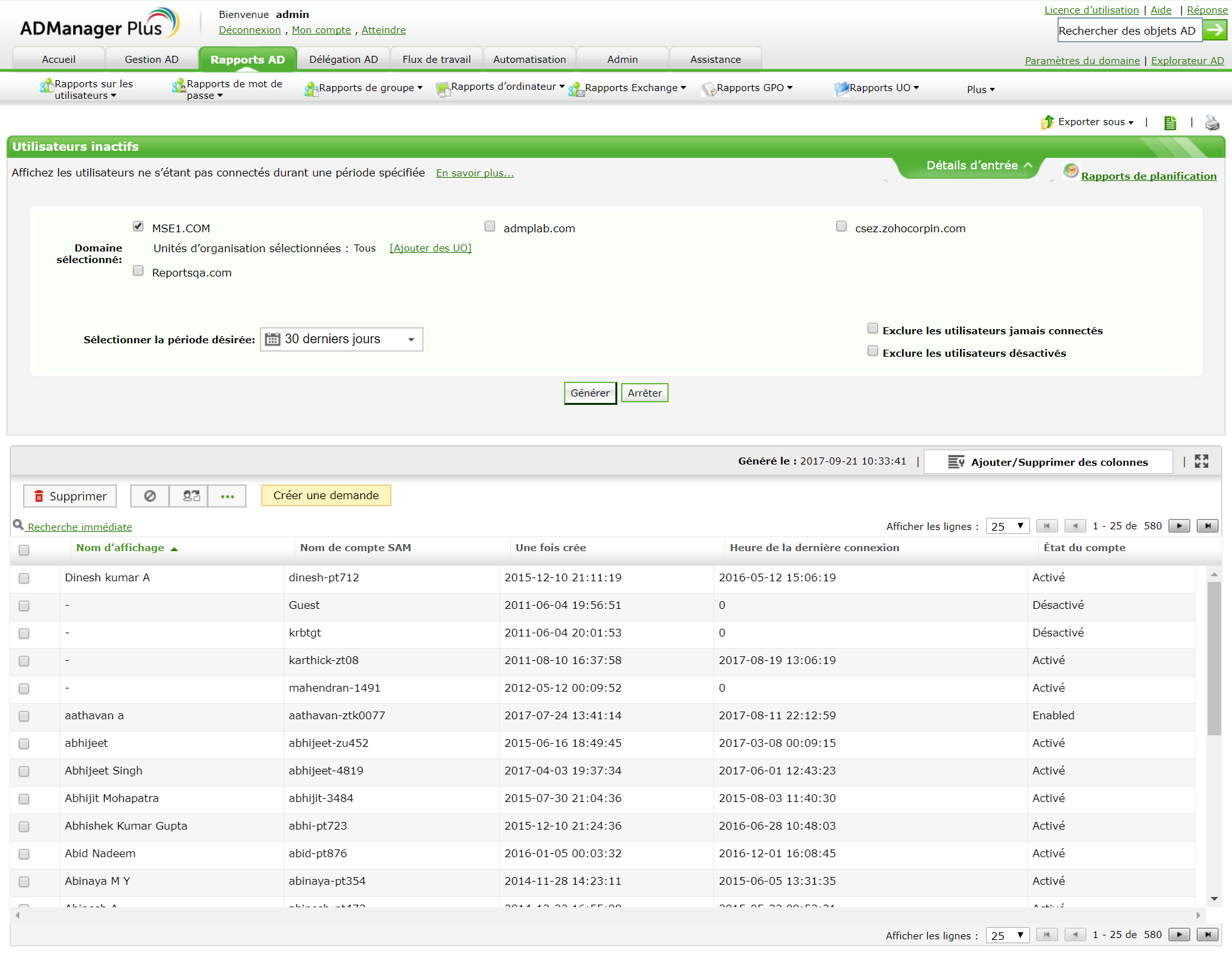Switch to the Gestion AD tab
The image size is (1232, 956).
tap(151, 59)
